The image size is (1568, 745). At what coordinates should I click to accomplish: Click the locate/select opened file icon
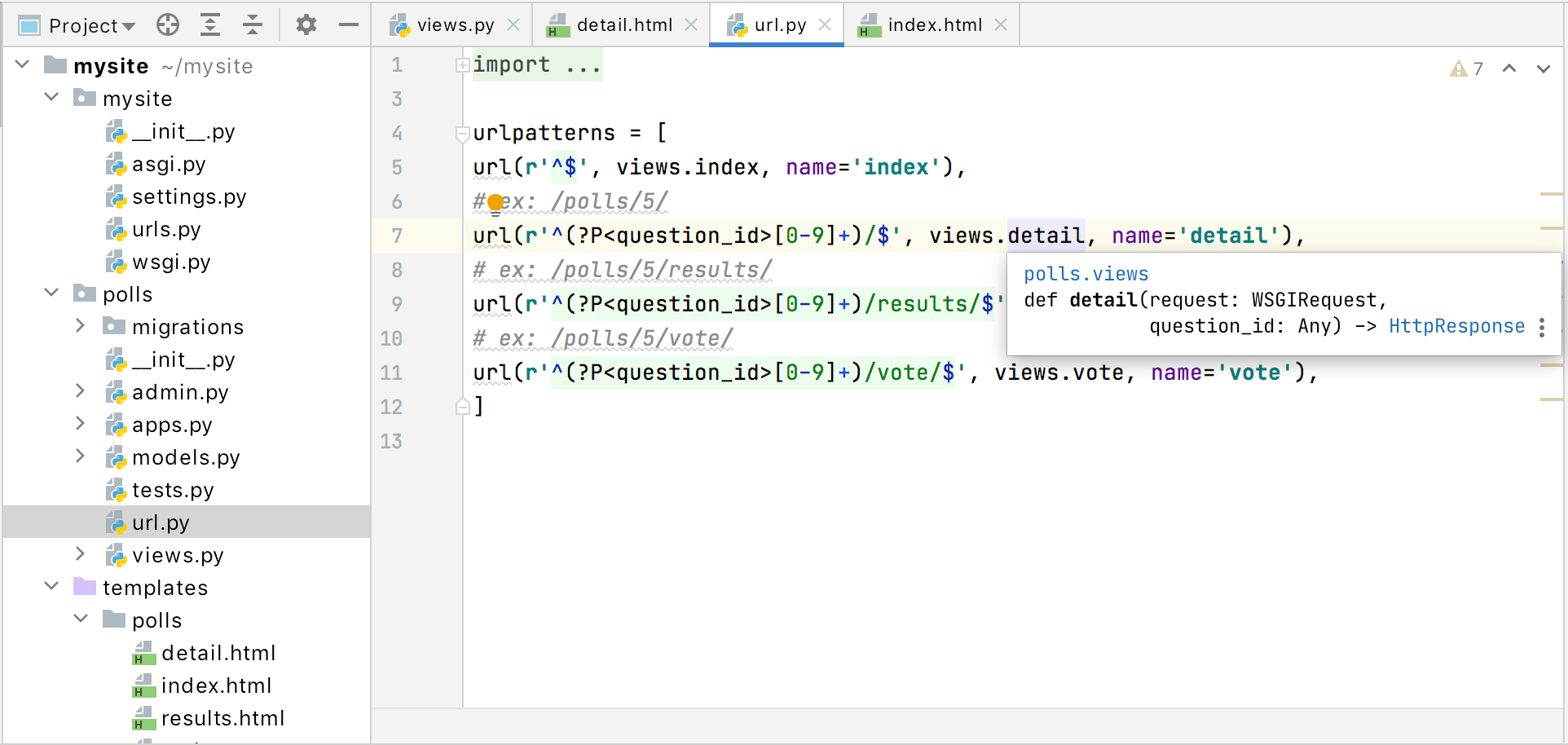(x=168, y=25)
